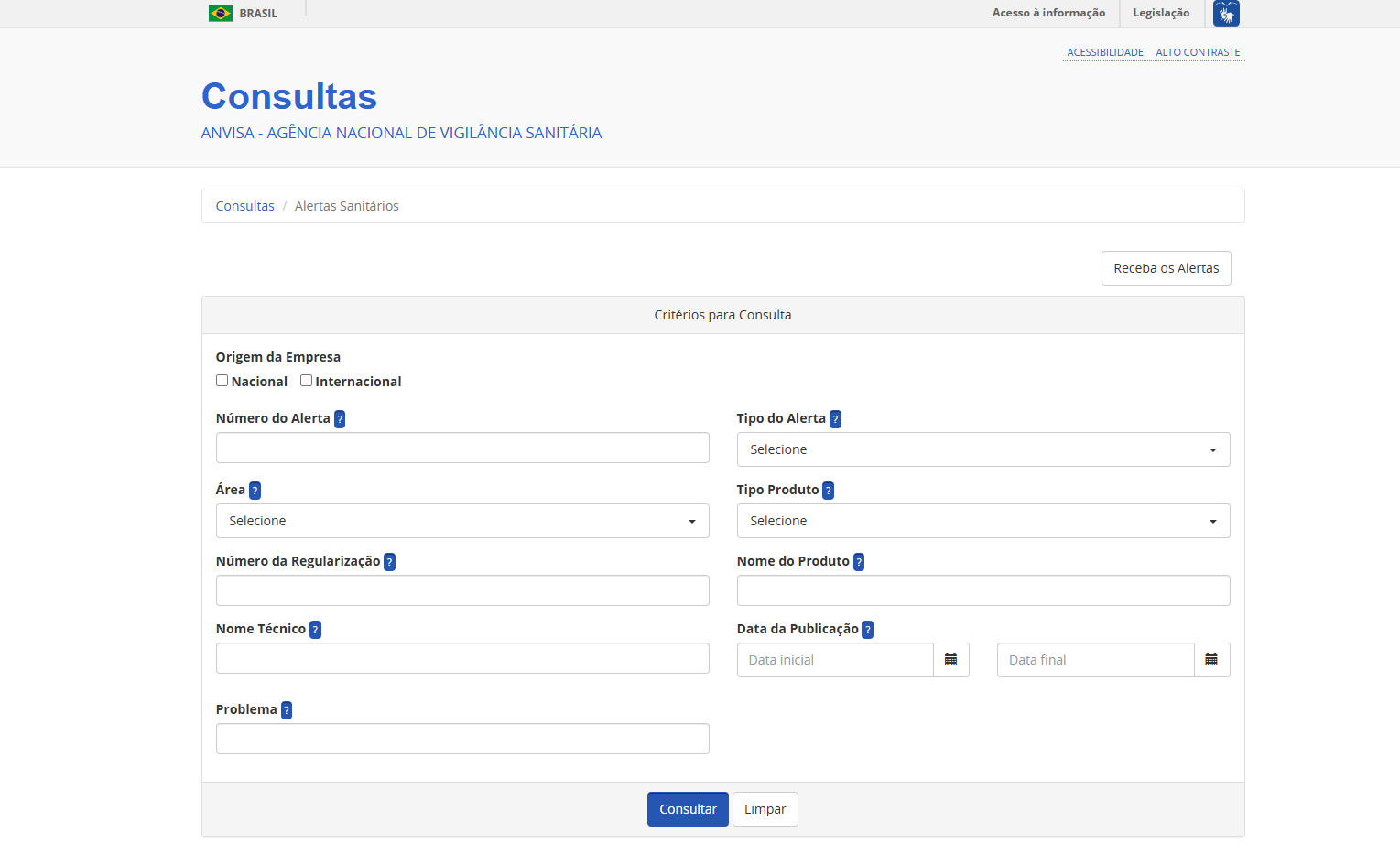This screenshot has width=1400, height=854.
Task: Focus the Problema input field
Action: (x=462, y=739)
